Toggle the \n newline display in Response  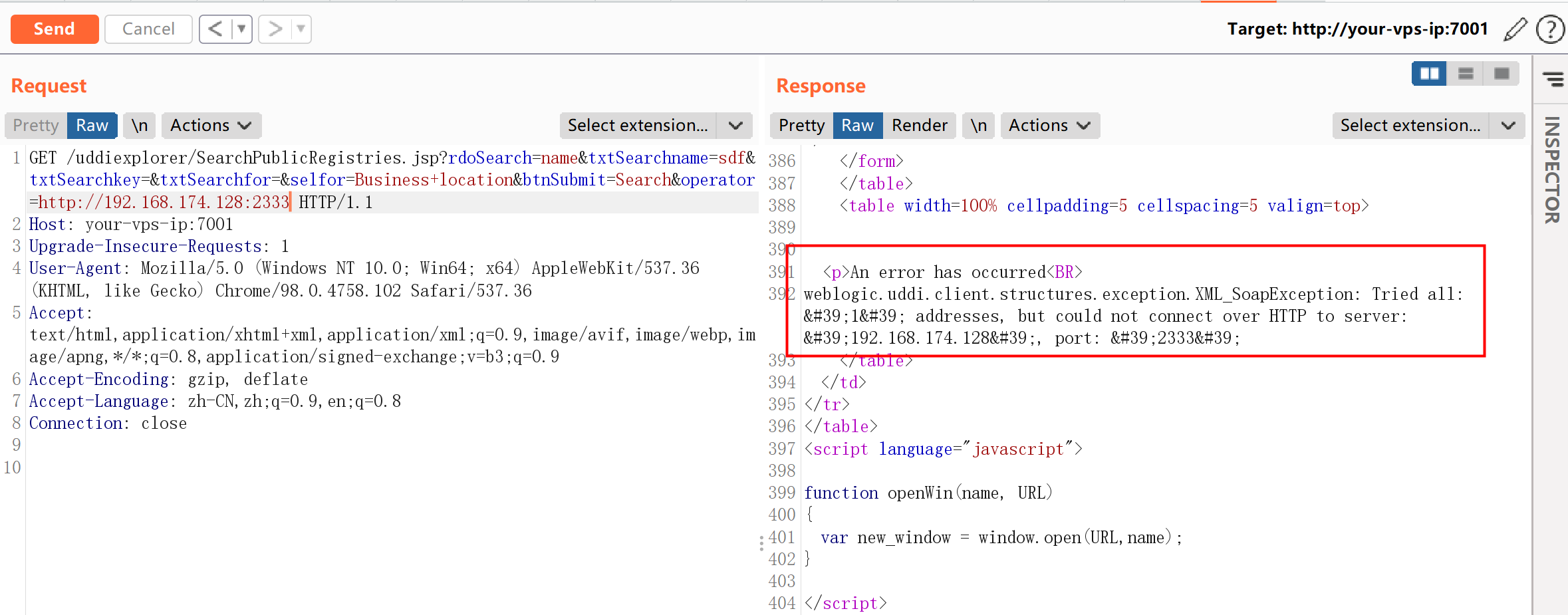(978, 126)
